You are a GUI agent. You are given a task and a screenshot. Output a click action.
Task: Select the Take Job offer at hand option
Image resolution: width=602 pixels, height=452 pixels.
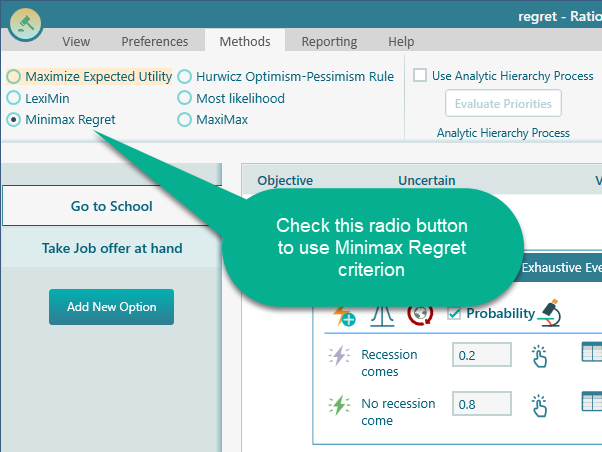pyautogui.click(x=111, y=248)
